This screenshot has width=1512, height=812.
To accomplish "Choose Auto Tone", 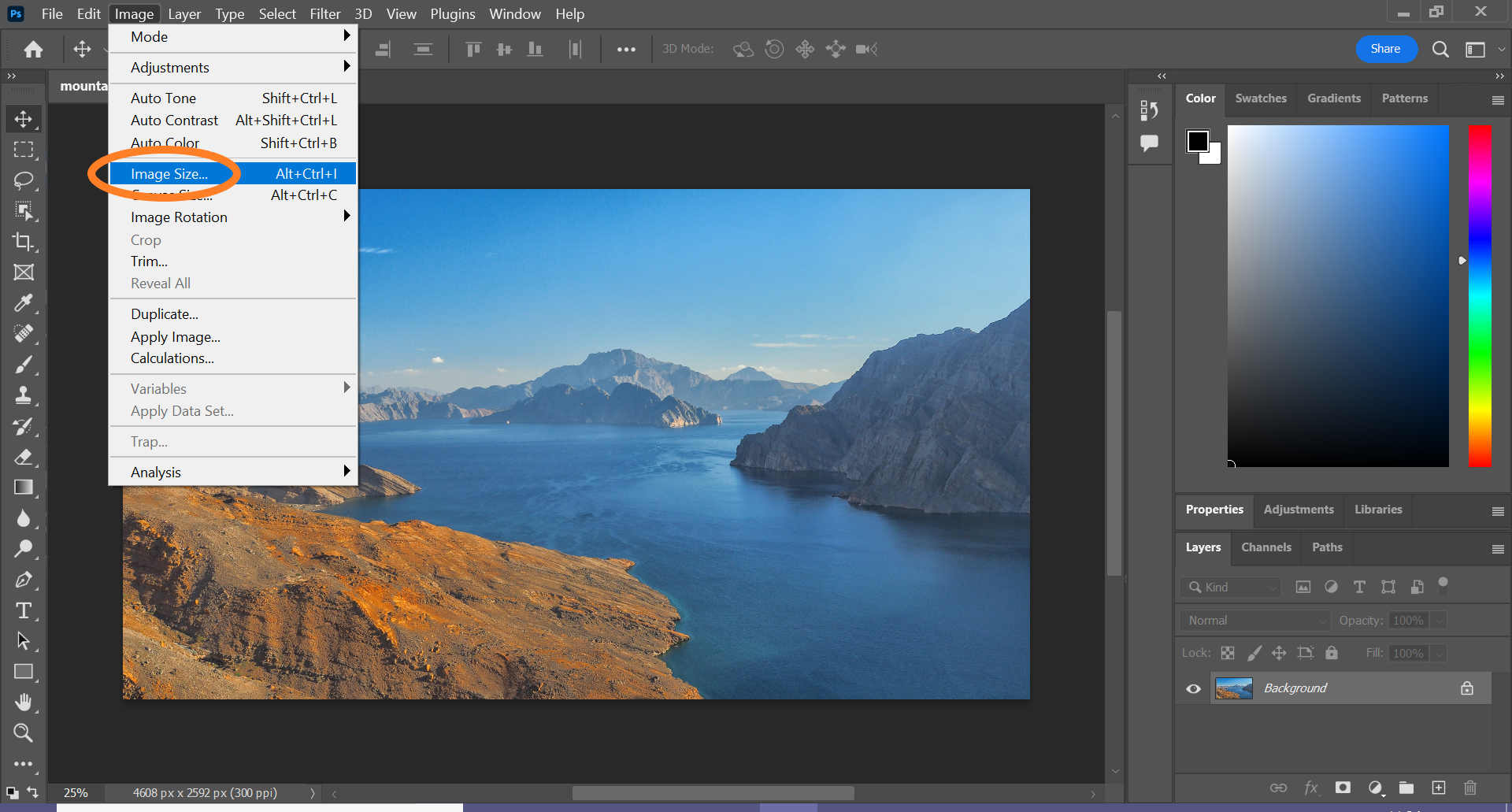I will click(x=233, y=98).
